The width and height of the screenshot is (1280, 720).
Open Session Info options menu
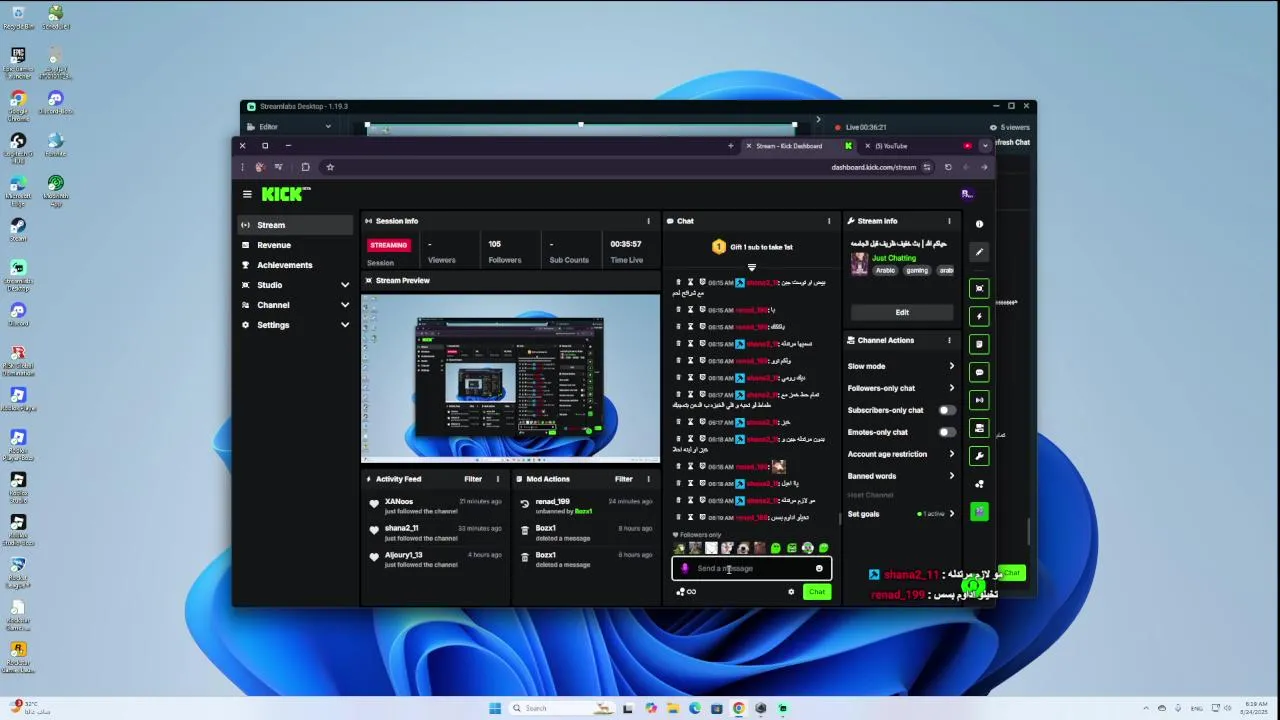click(x=648, y=221)
